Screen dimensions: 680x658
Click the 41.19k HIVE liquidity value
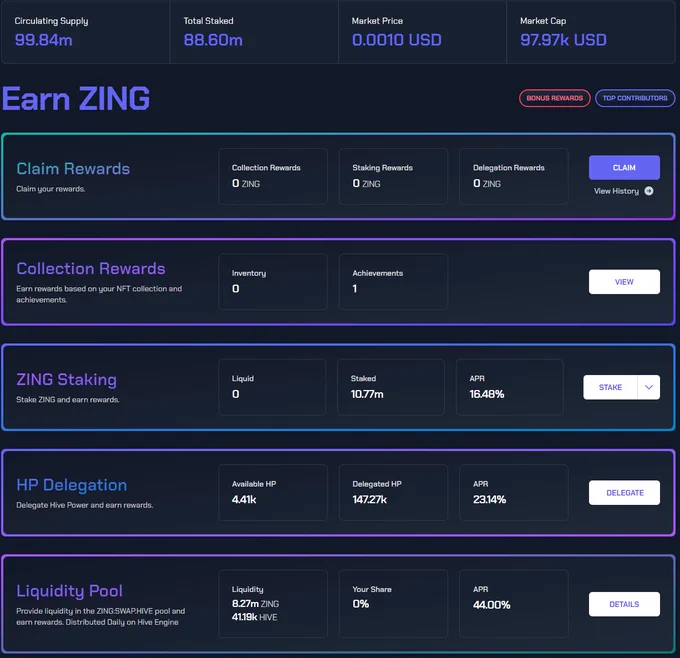[x=255, y=617]
